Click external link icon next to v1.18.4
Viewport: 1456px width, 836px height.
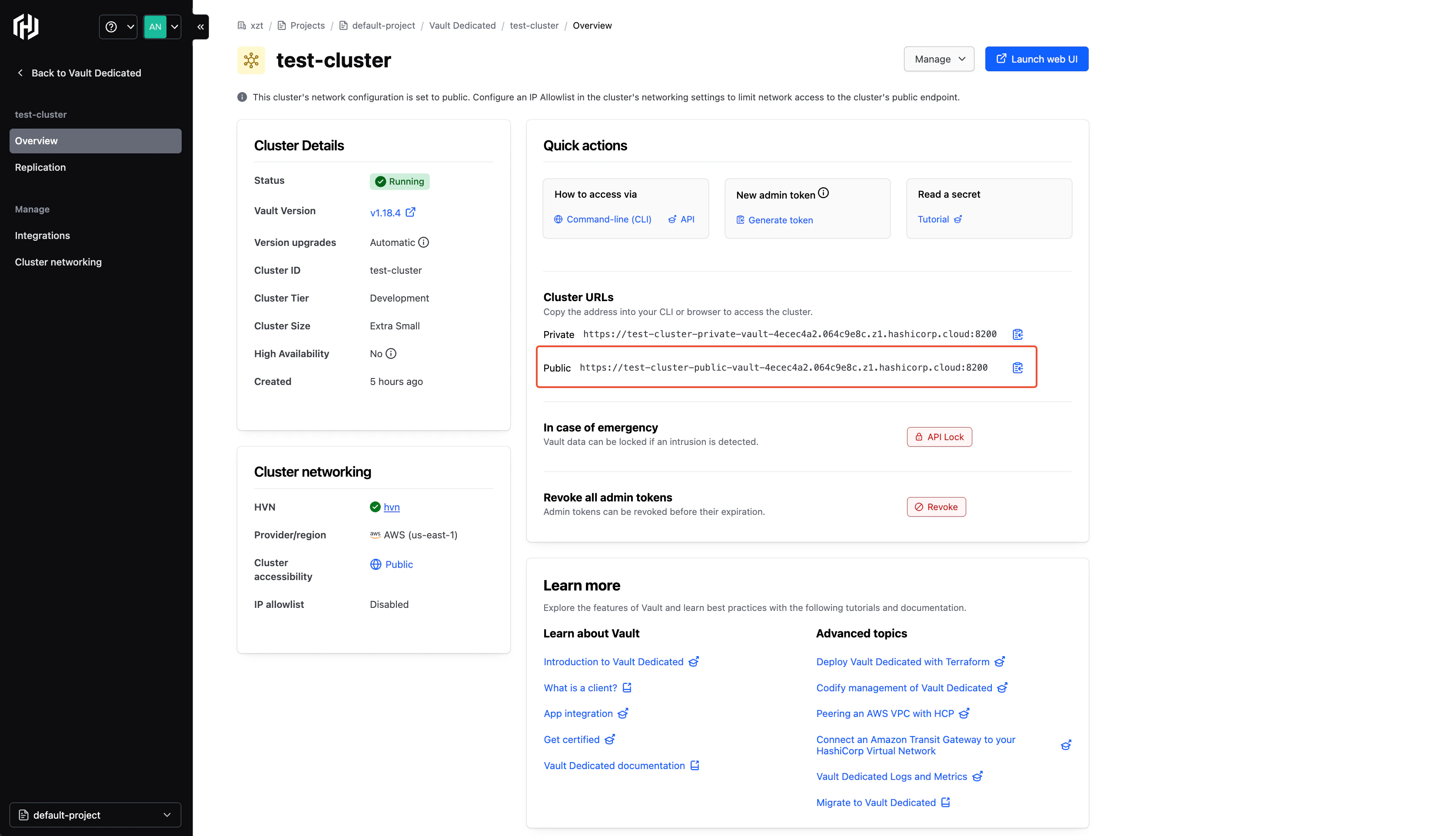[x=410, y=212]
